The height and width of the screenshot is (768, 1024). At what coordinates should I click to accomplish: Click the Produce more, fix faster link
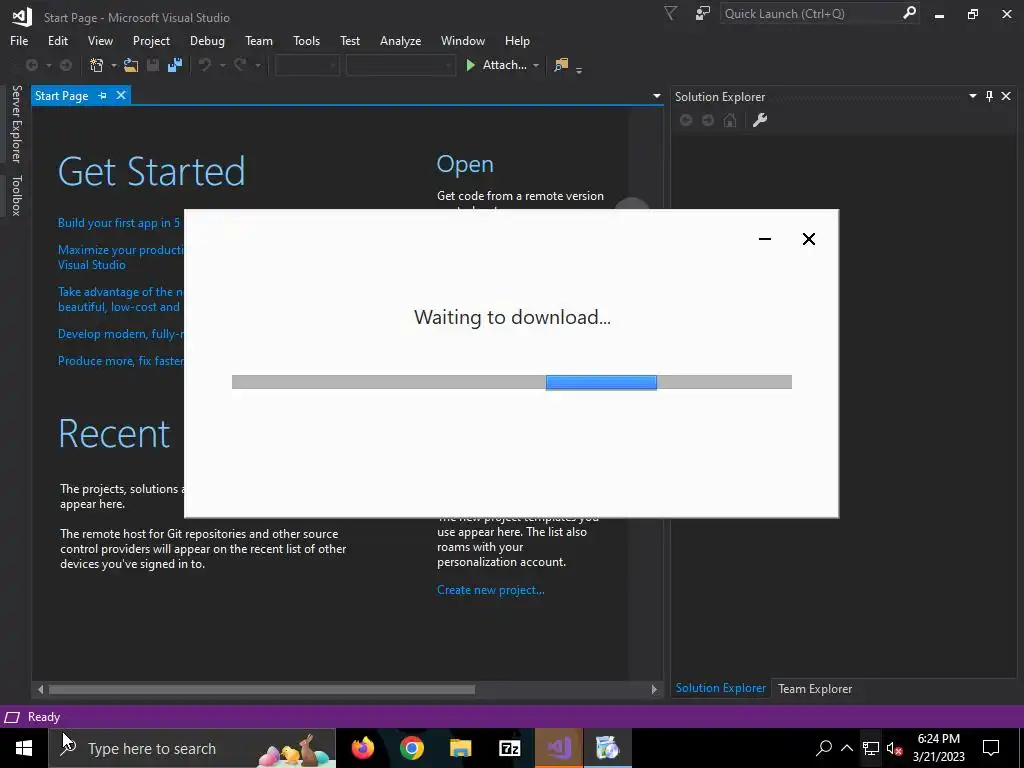tap(121, 360)
